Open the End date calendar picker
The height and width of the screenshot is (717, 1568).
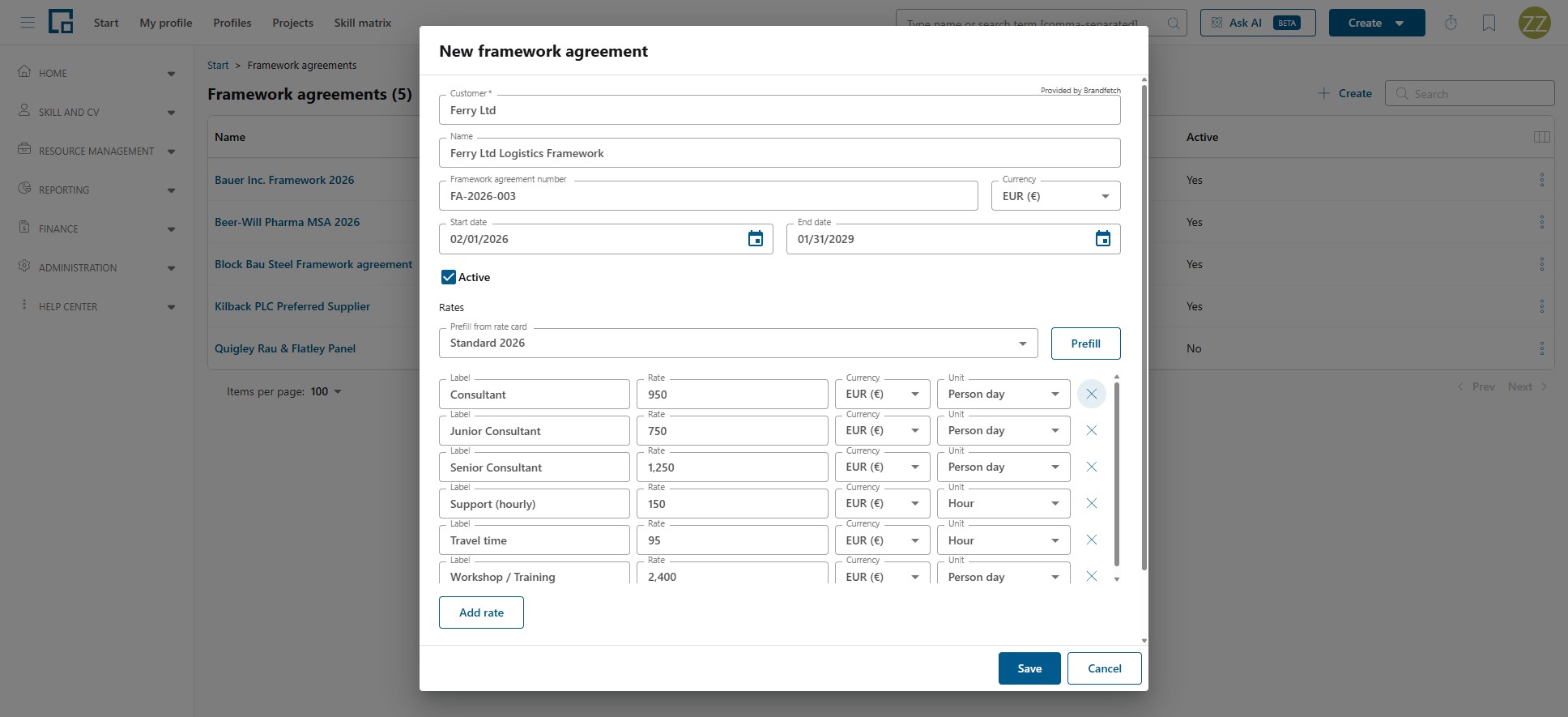[1103, 239]
